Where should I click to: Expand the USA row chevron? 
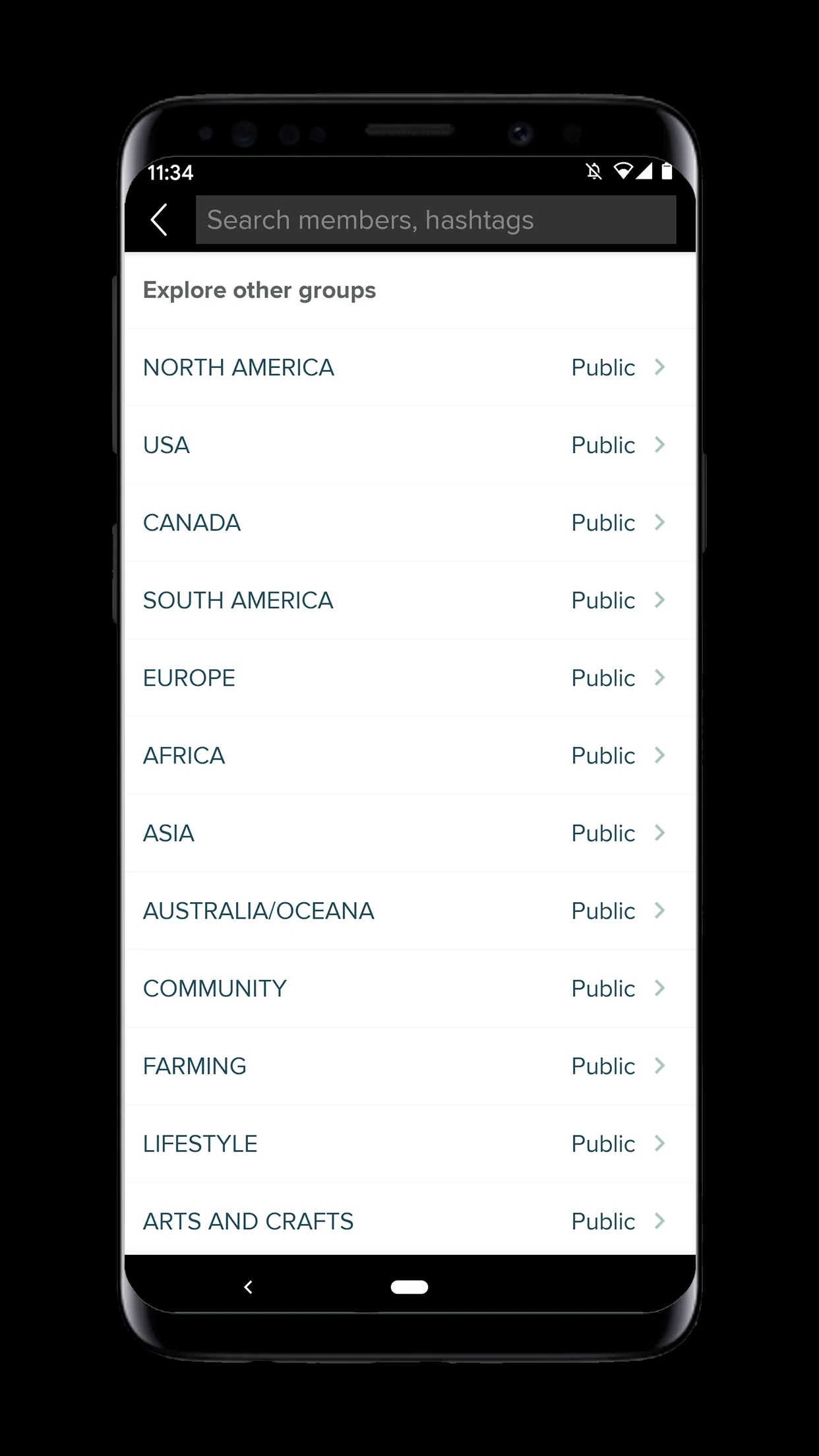[659, 444]
